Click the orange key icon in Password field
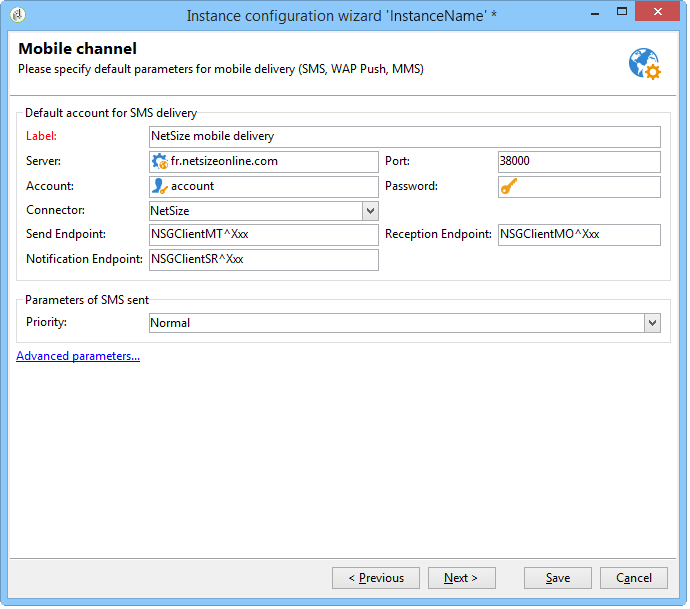The height and width of the screenshot is (609, 690). coord(509,187)
